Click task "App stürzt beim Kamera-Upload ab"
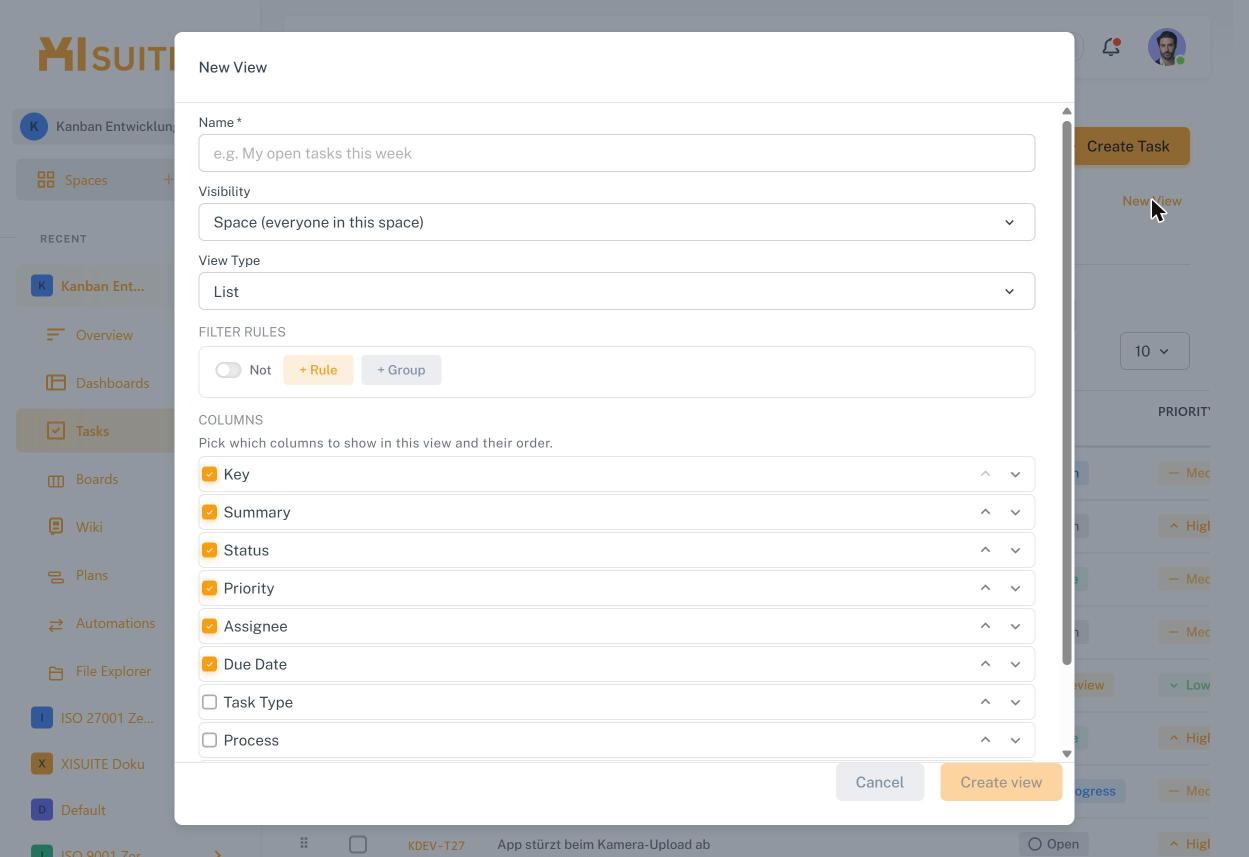1249x857 pixels. 603,844
